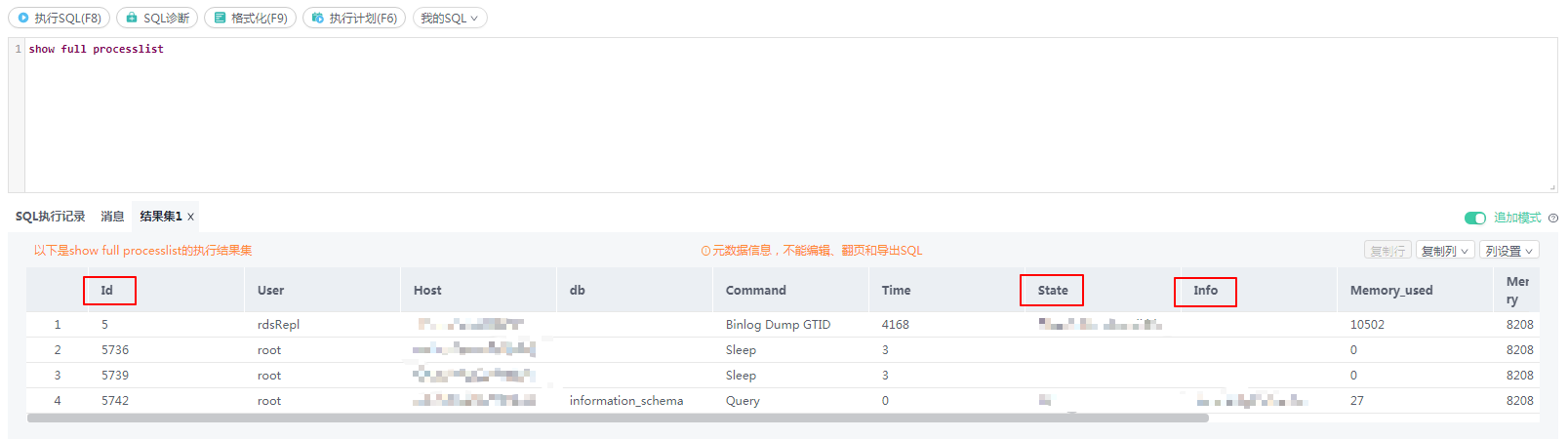This screenshot has height=439, width=1568.
Task: Click the play icon for 执行SQL(F8)
Action: [x=23, y=18]
